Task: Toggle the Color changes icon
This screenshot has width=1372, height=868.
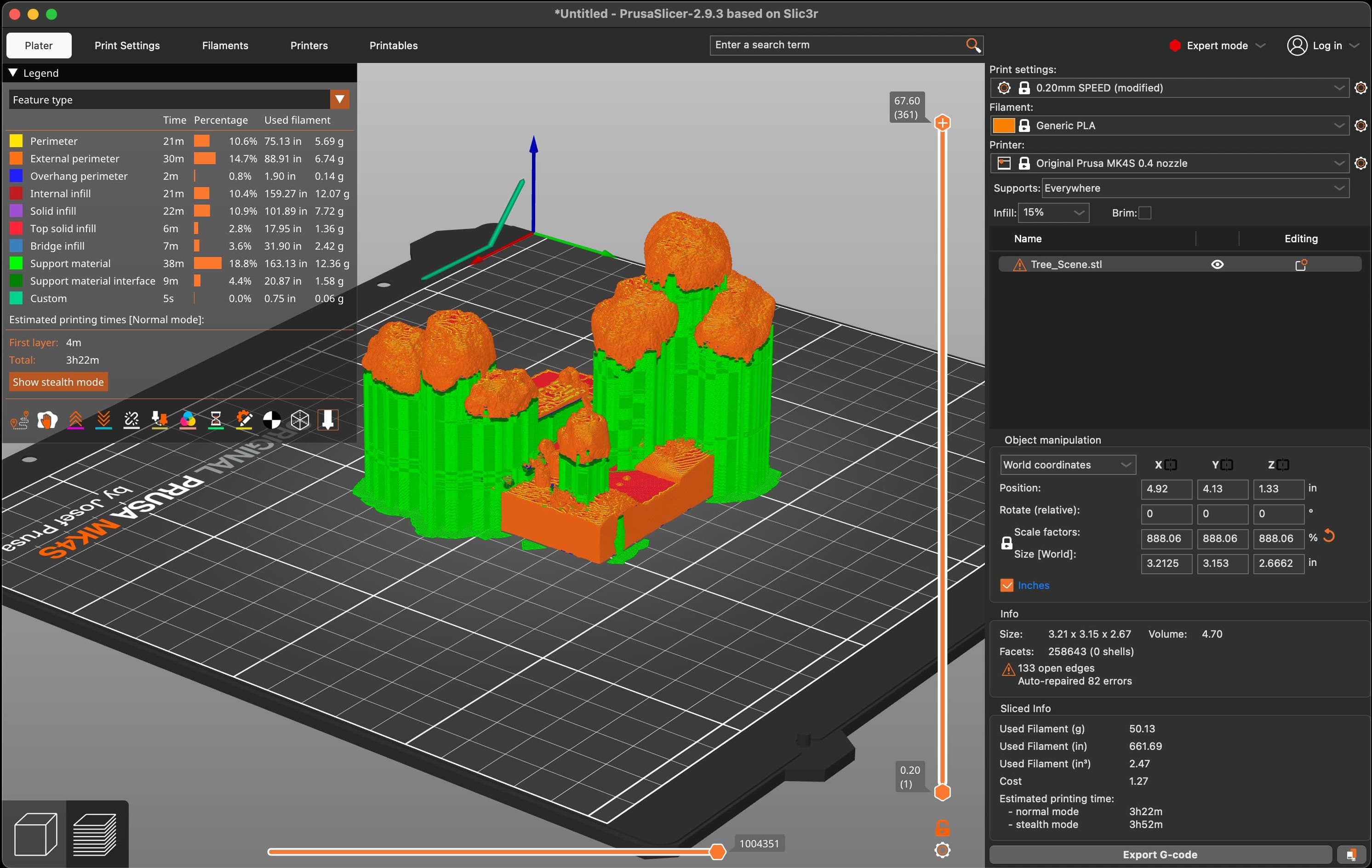Action: point(188,420)
